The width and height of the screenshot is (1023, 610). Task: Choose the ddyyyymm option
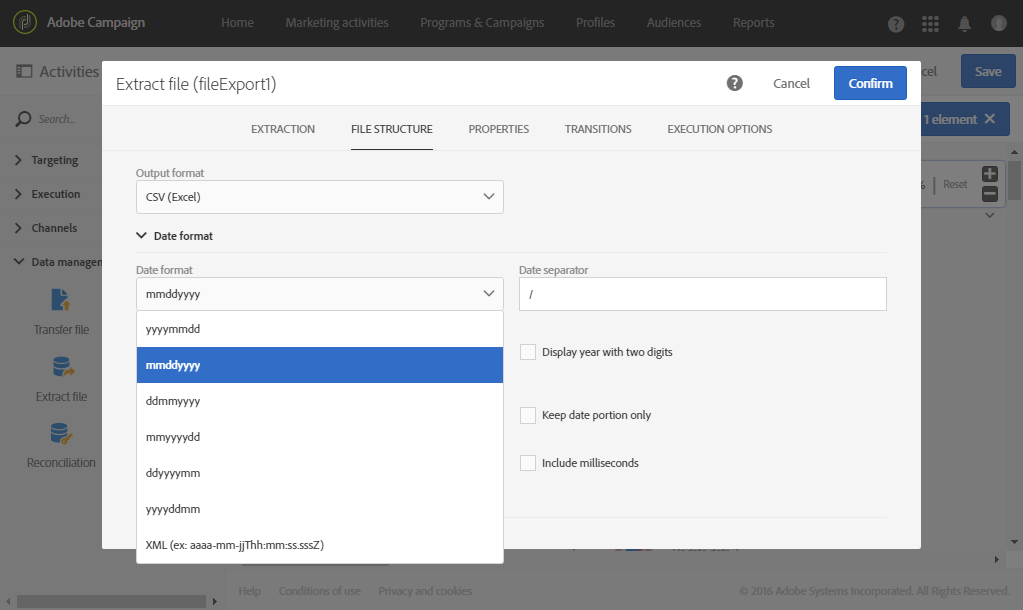320,473
